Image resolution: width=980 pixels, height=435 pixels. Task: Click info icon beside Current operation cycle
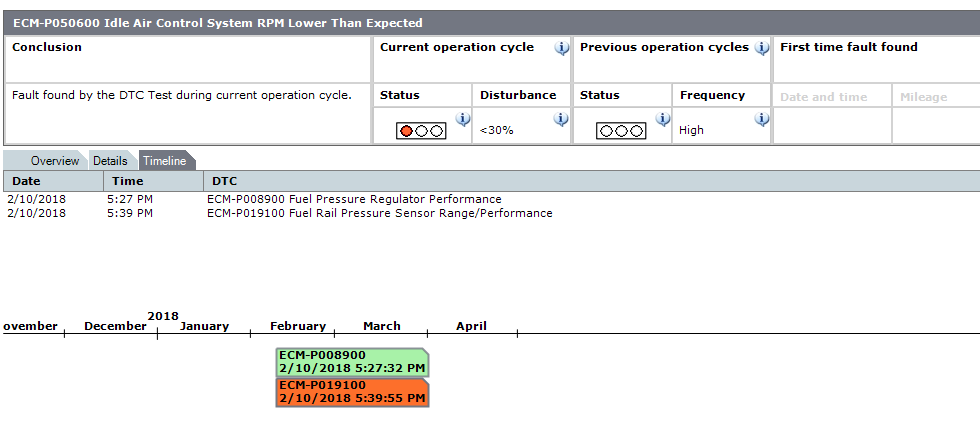coord(562,48)
